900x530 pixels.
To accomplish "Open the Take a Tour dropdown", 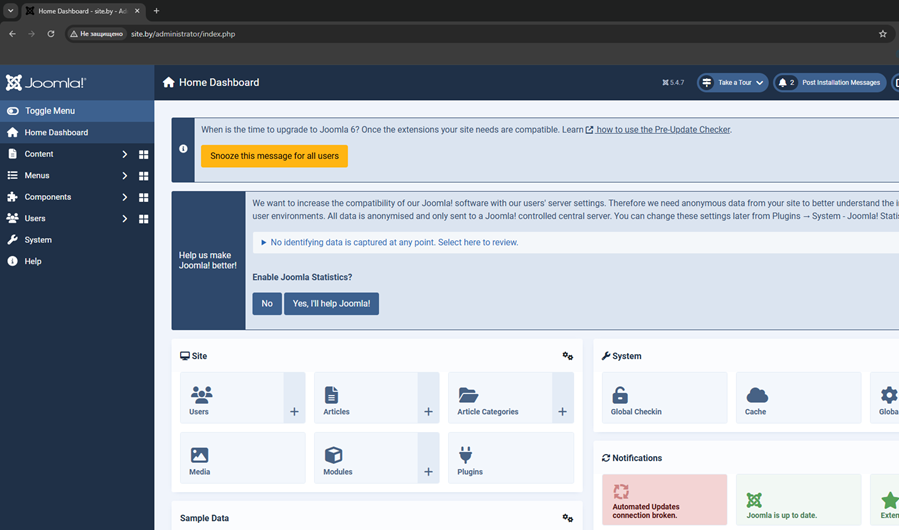I will click(732, 83).
